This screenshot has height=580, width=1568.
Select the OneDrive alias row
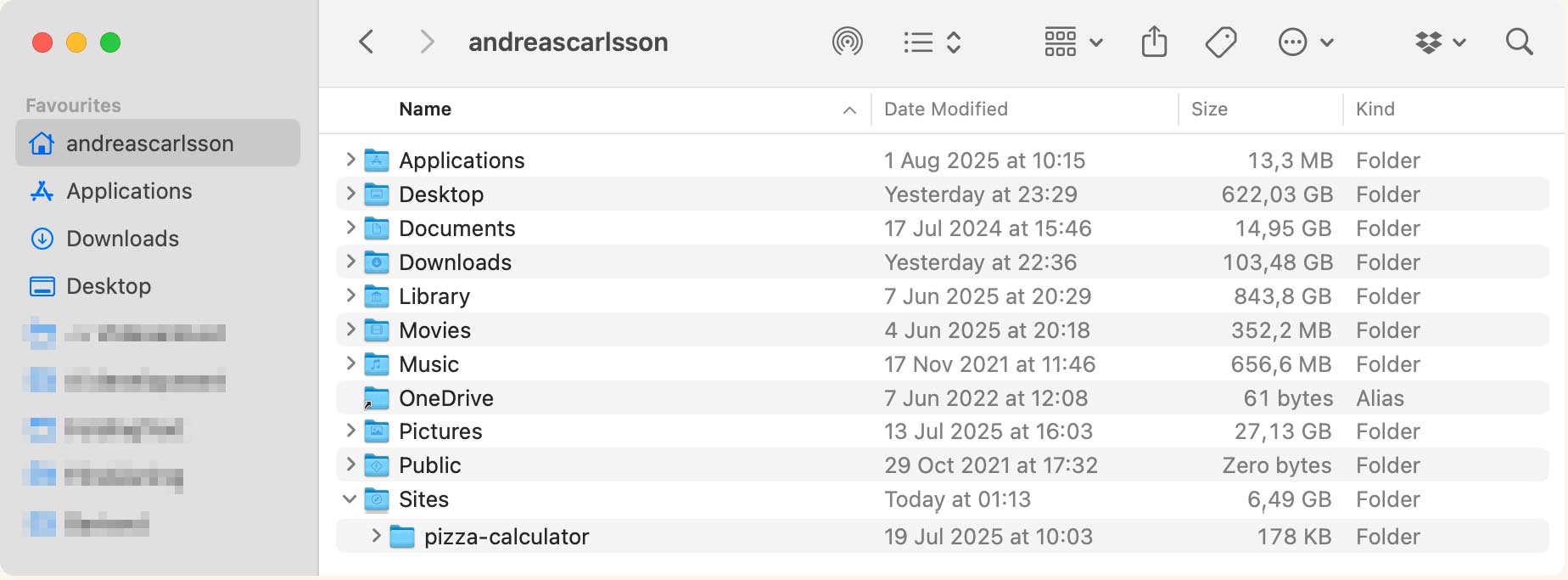(x=942, y=397)
